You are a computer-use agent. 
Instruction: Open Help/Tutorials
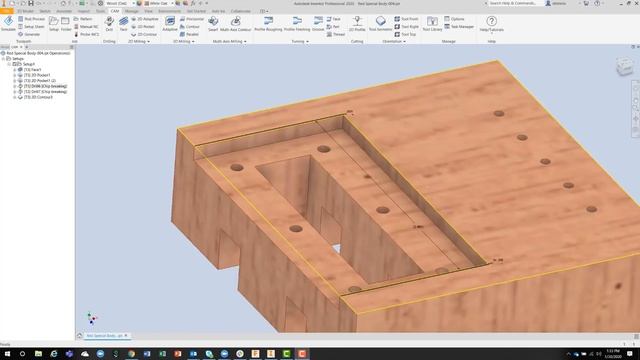tap(491, 24)
